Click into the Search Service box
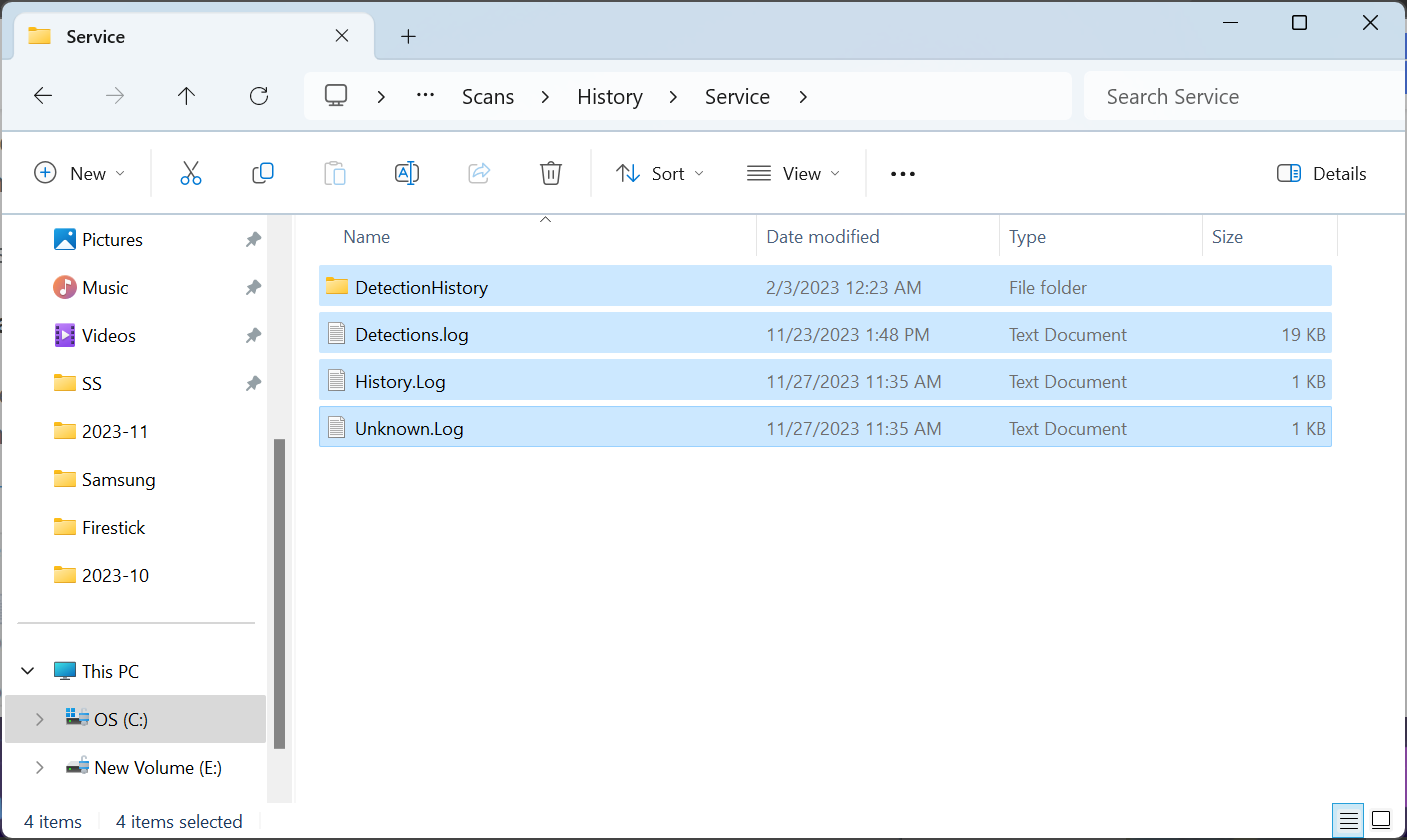The image size is (1407, 840). pos(1245,96)
